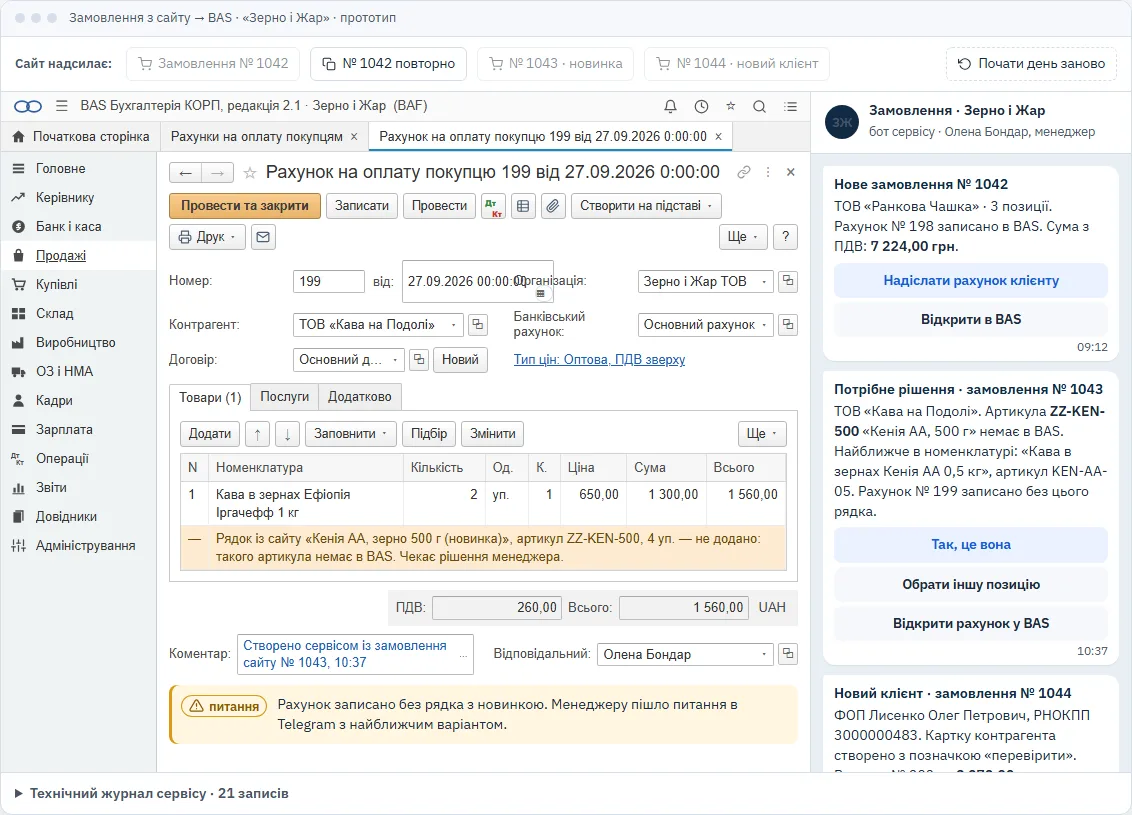Go back with the left arrow button
The image size is (1132, 815).
[x=186, y=173]
